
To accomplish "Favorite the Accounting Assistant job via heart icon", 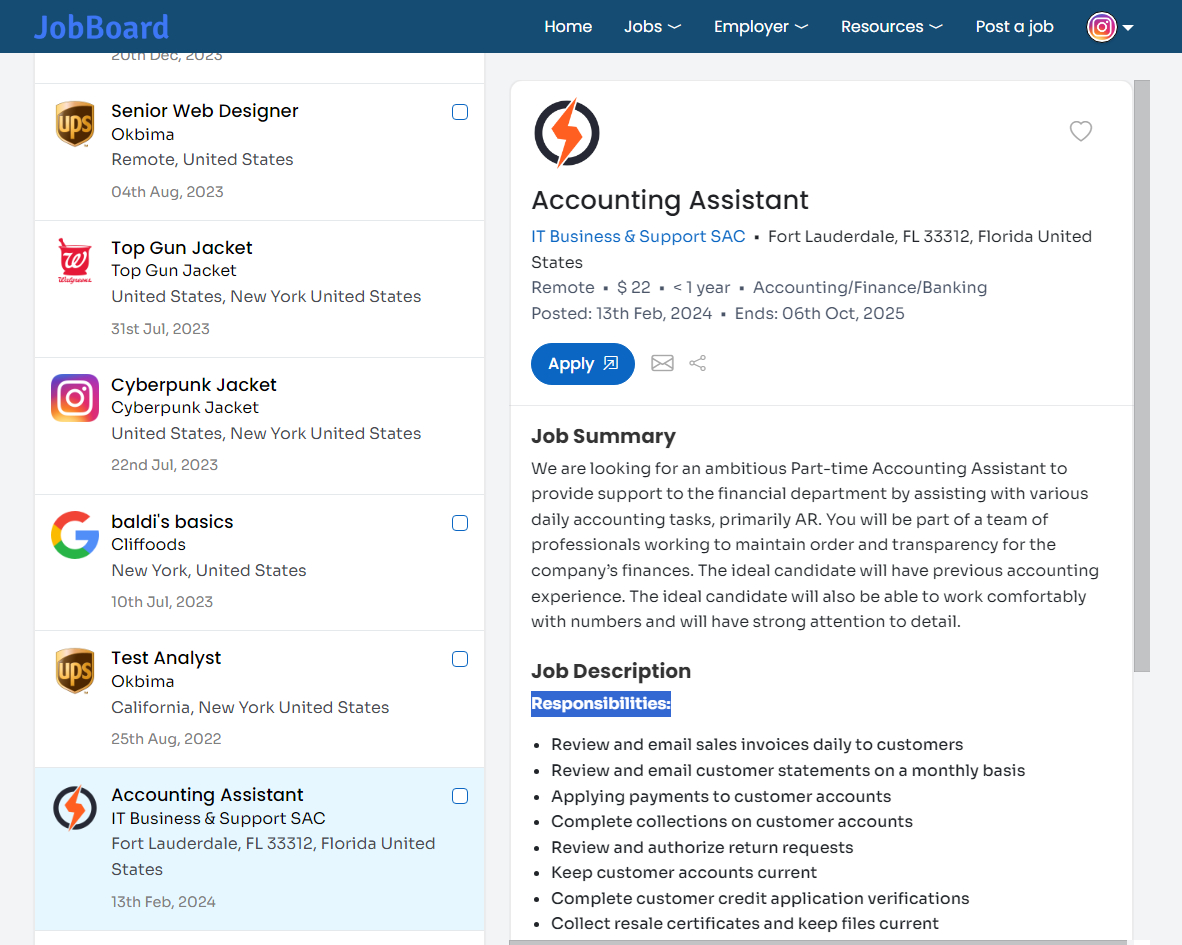I will pos(1081,131).
